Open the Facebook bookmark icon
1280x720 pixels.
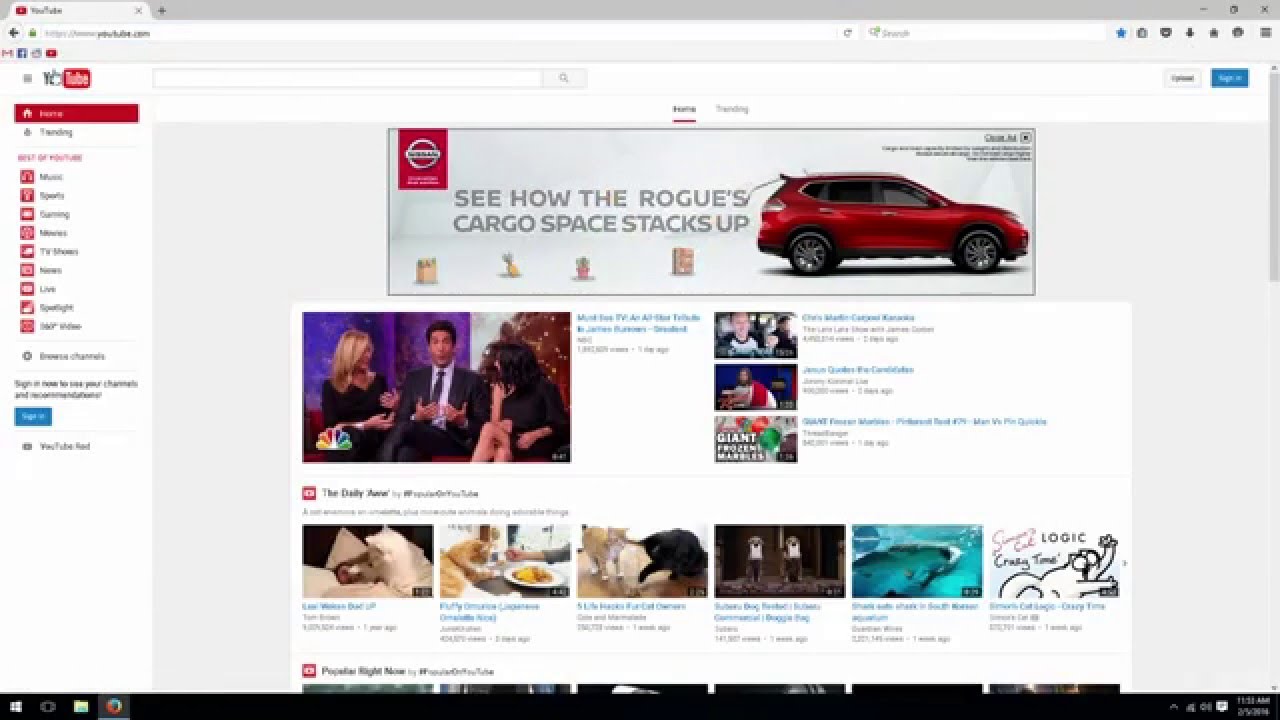pyautogui.click(x=22, y=53)
